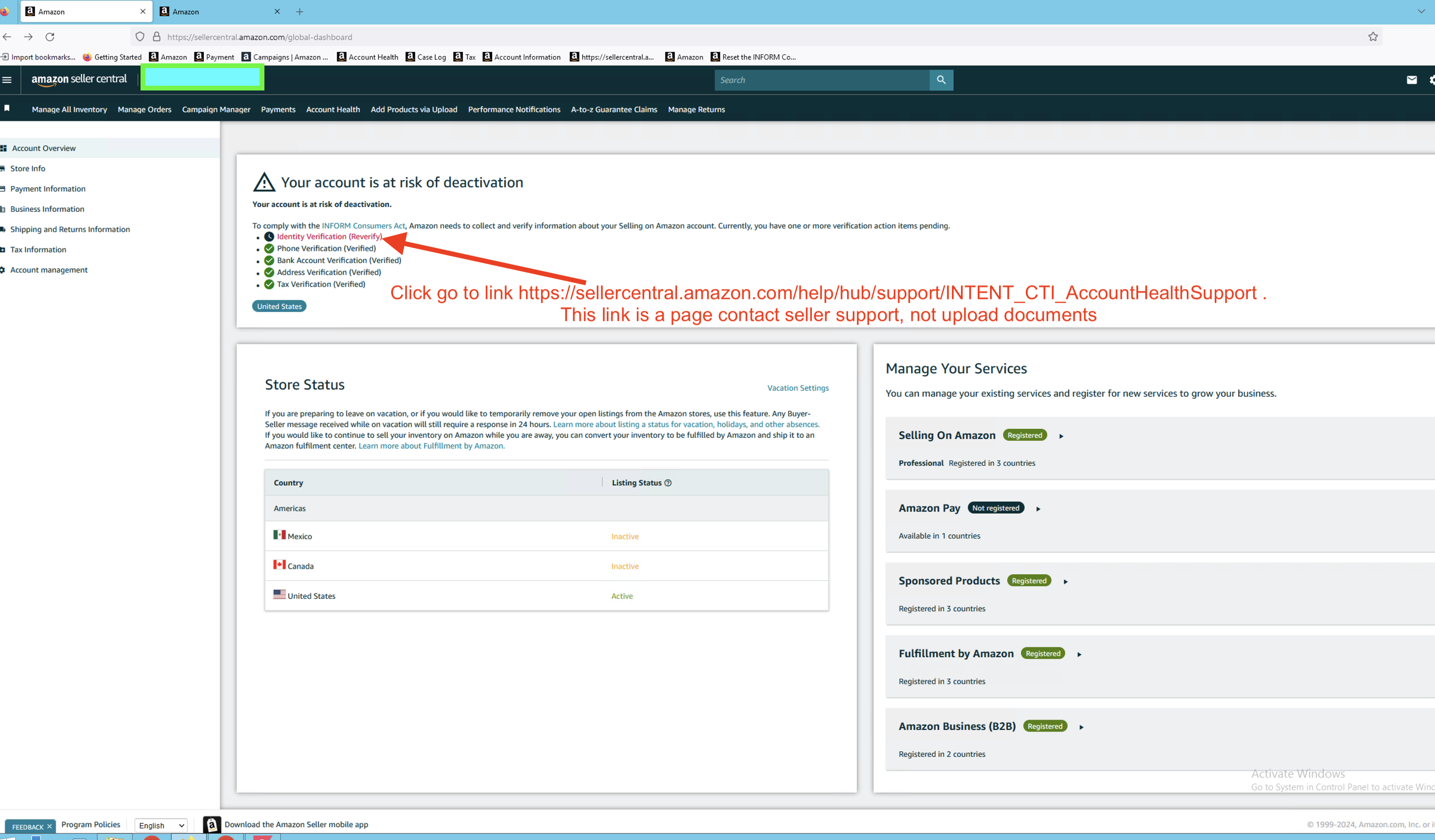Expand Fulfillment by Amazon service arrow
The width and height of the screenshot is (1435, 840).
pyautogui.click(x=1079, y=654)
